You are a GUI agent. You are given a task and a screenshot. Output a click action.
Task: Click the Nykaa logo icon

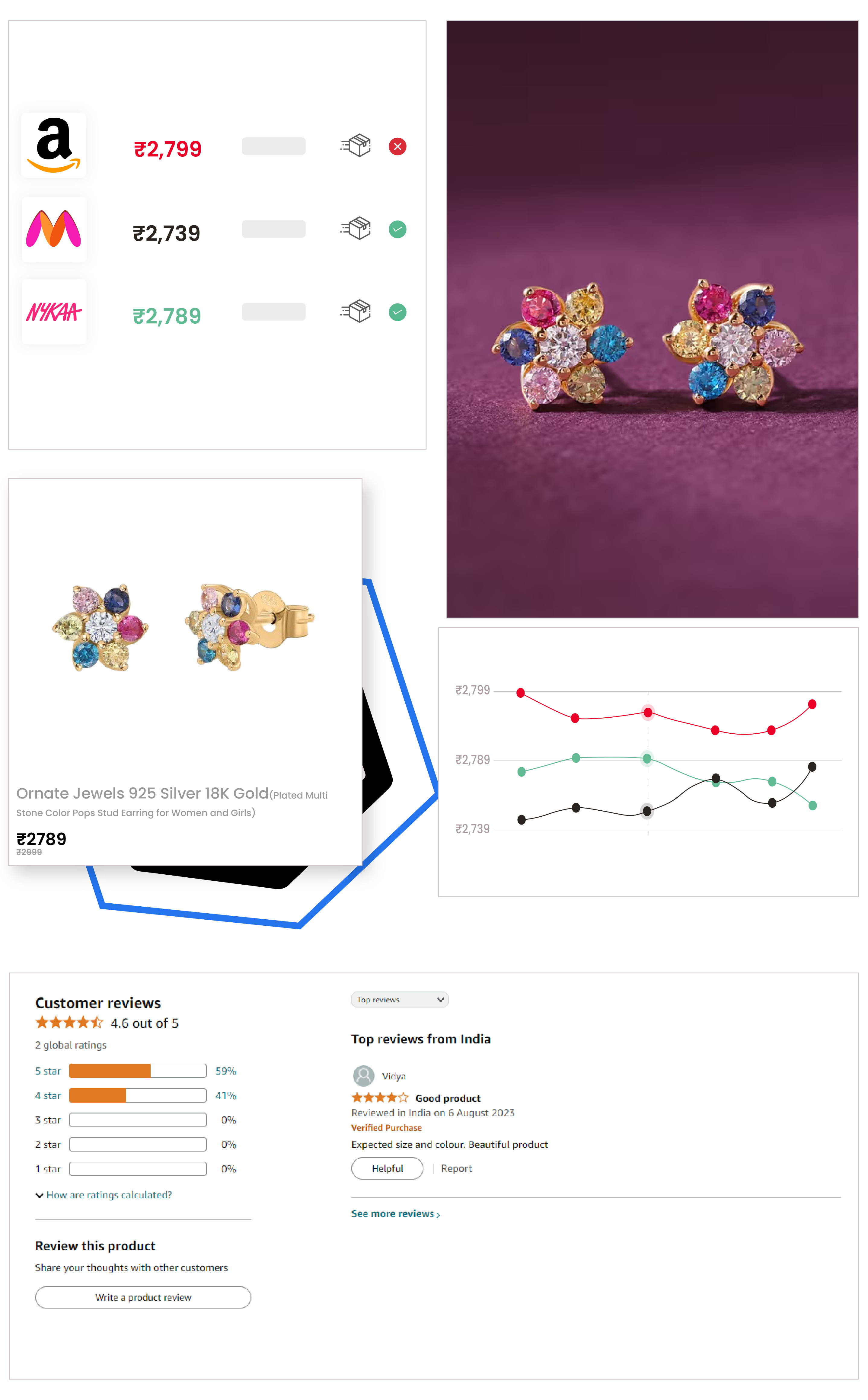pos(54,314)
